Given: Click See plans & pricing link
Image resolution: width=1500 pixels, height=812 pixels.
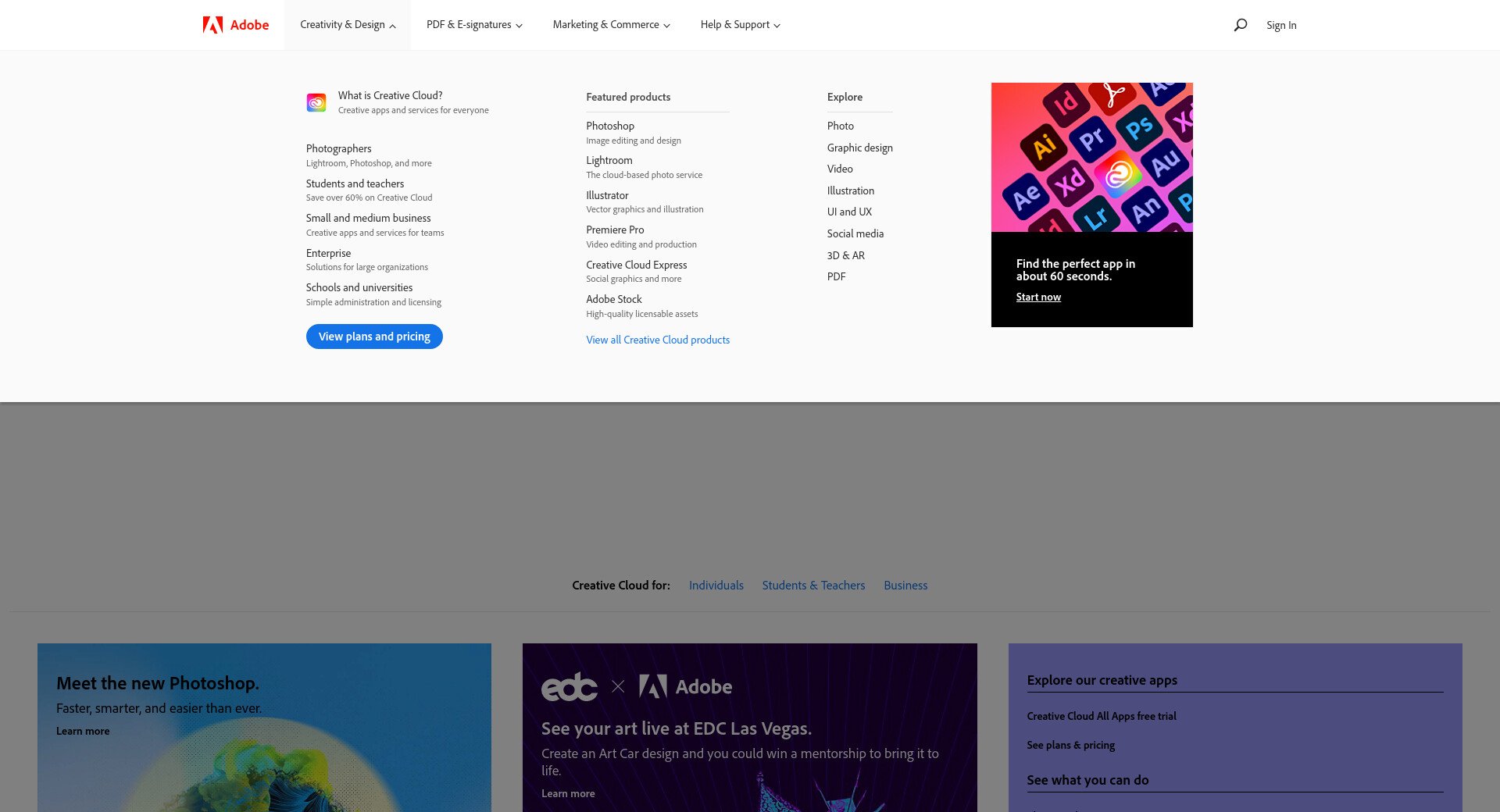Looking at the screenshot, I should [1071, 745].
